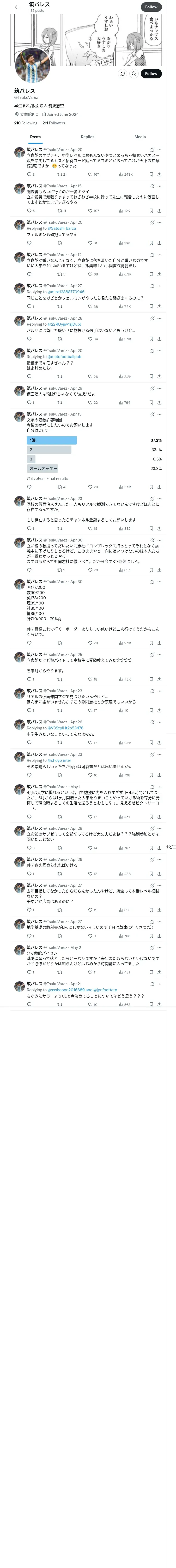Share the Apr 15 post with 107 likes

click(x=159, y=211)
